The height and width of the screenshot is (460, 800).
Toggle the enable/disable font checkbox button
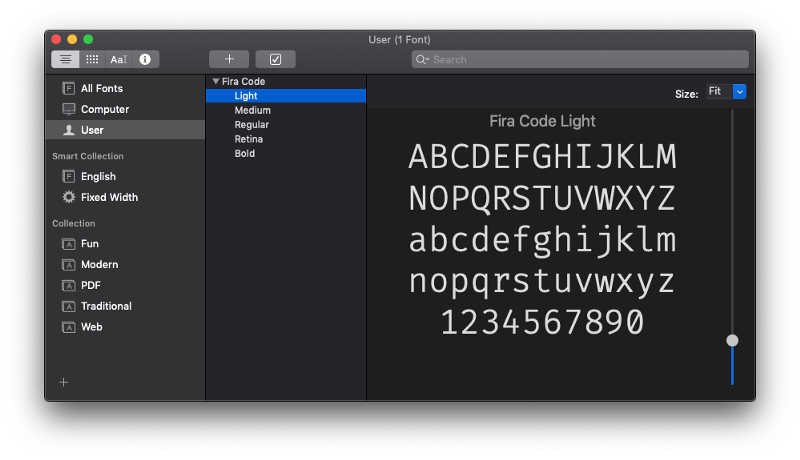275,59
